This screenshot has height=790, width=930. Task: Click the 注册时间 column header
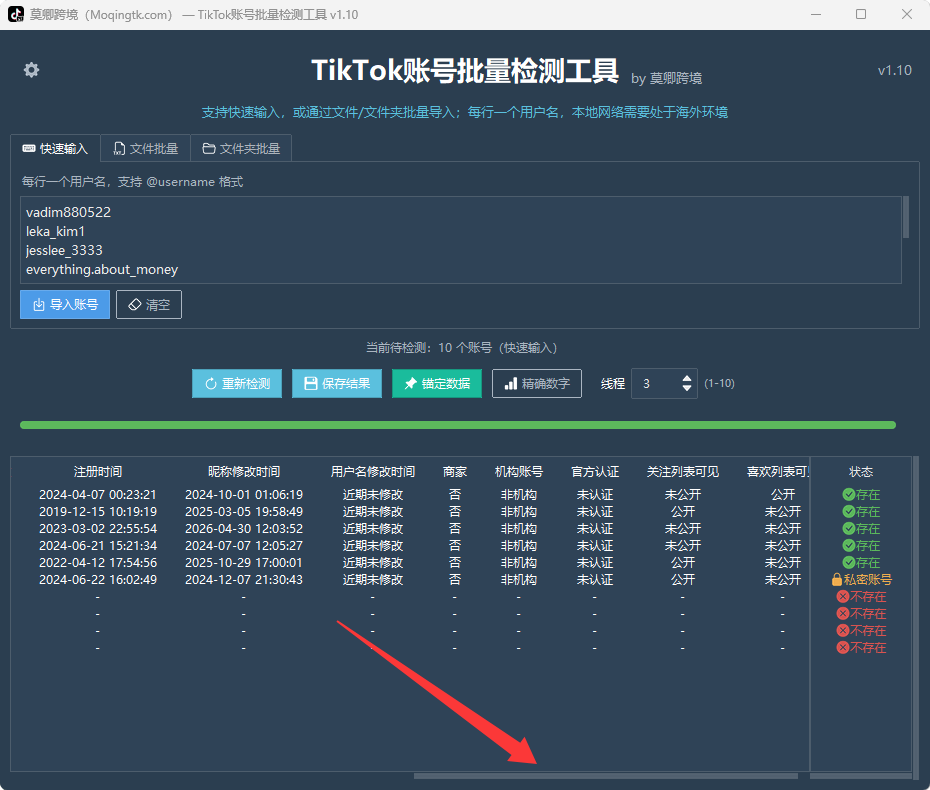click(x=98, y=472)
